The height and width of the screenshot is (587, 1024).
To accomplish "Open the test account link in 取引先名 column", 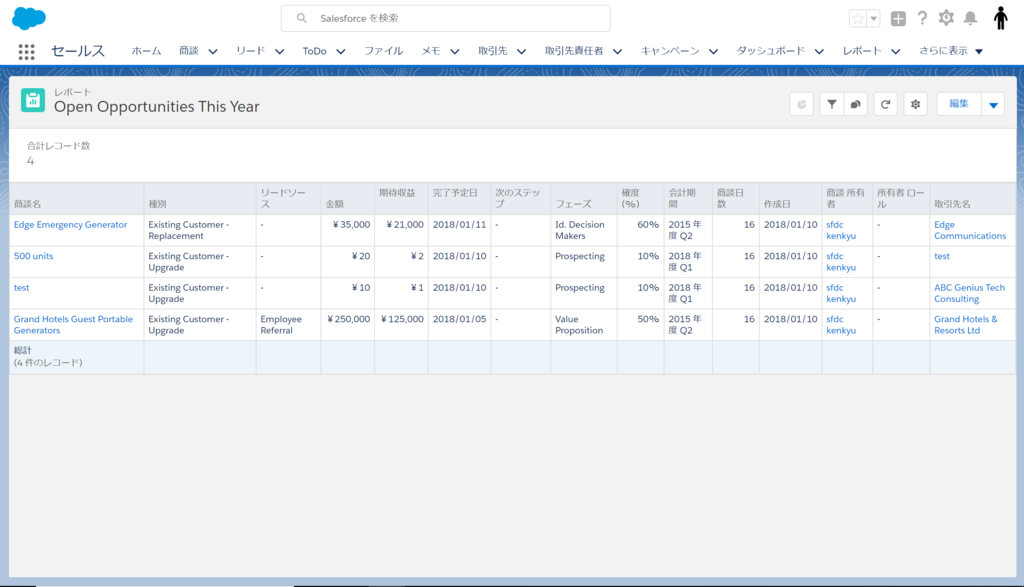I will [942, 256].
